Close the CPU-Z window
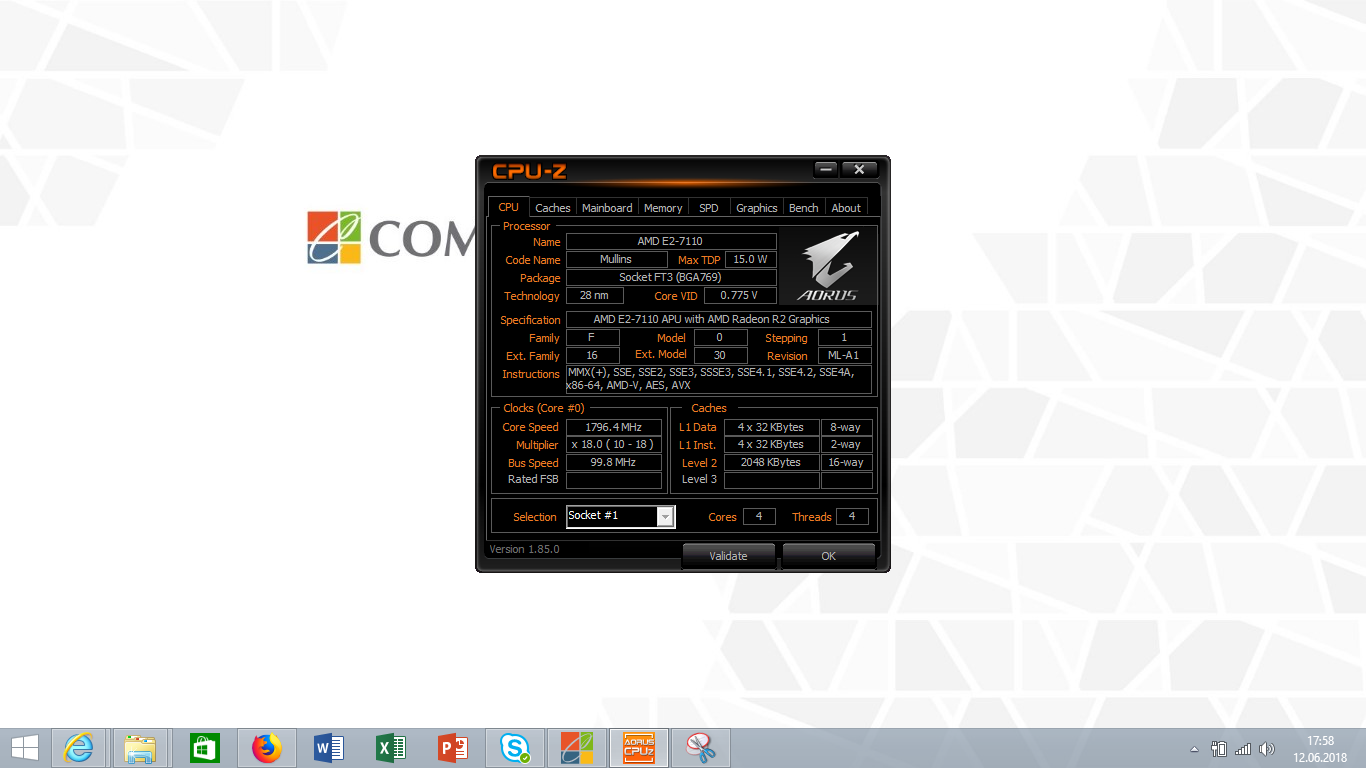 tap(859, 169)
